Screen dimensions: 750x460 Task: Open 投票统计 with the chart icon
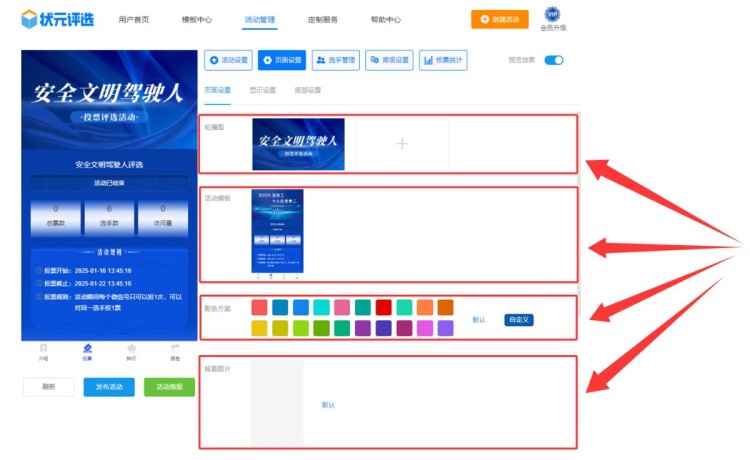tap(443, 60)
